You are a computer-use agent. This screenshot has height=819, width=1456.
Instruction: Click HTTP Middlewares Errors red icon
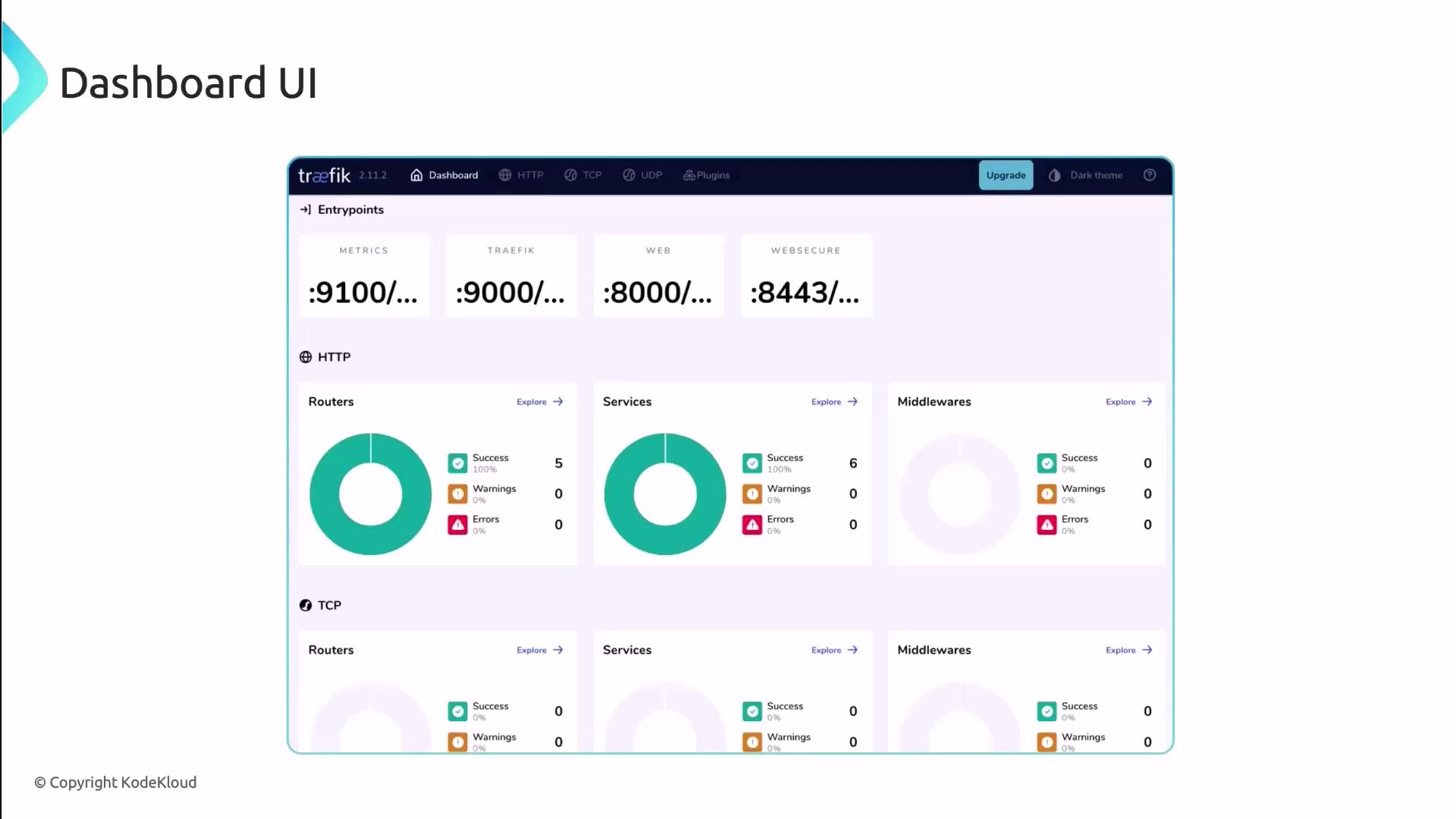coord(1046,525)
